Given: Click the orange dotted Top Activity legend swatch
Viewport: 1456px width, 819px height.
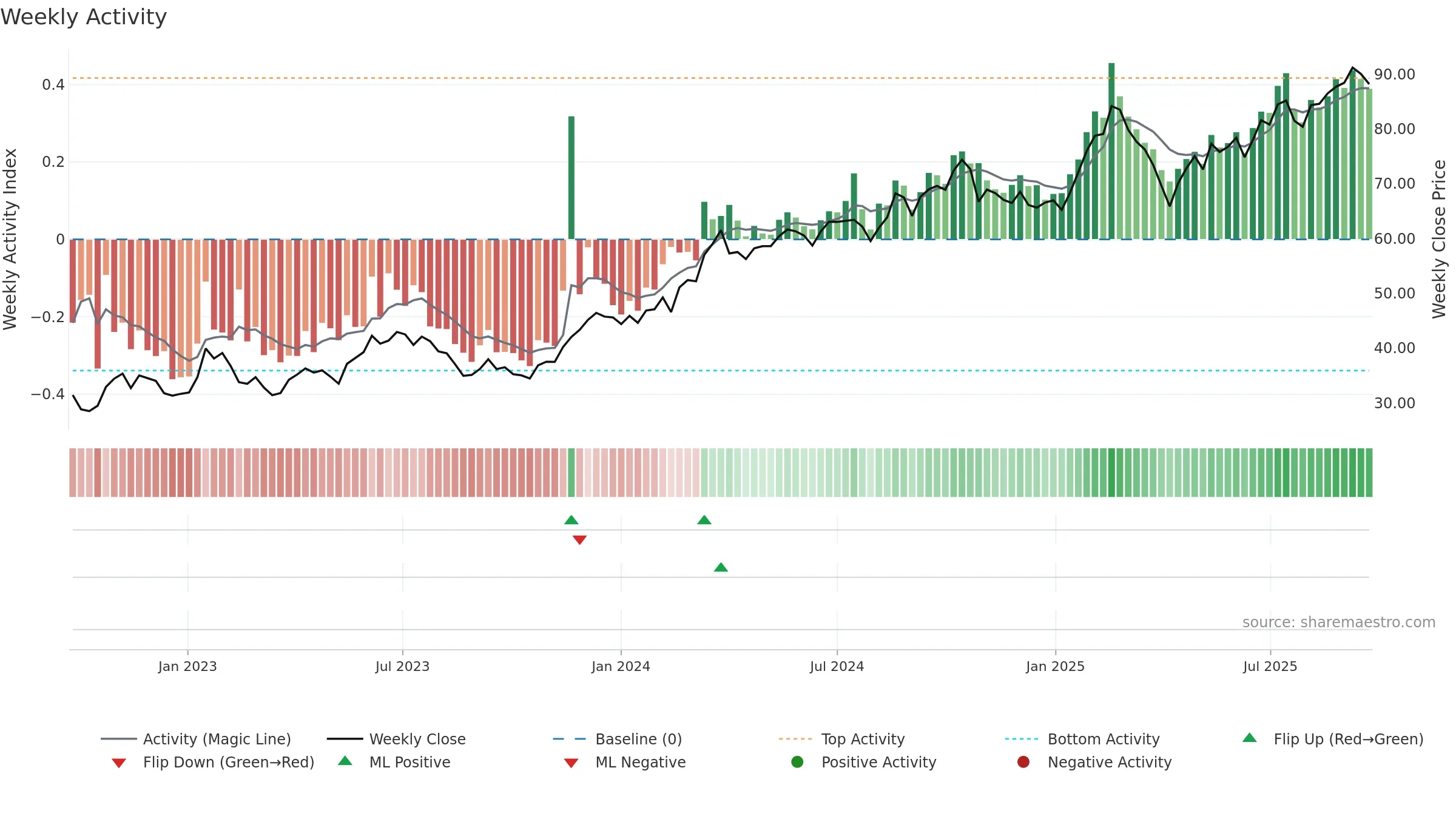Looking at the screenshot, I should coord(795,739).
